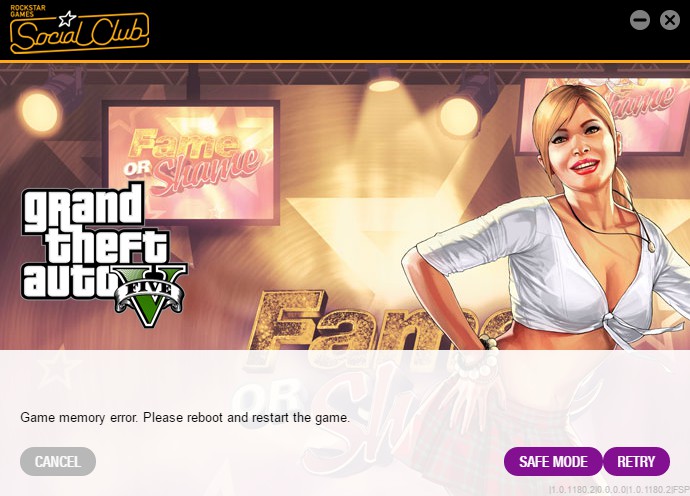Click the left Fame or Shame screen
The width and height of the screenshot is (690, 496).
click(192, 162)
